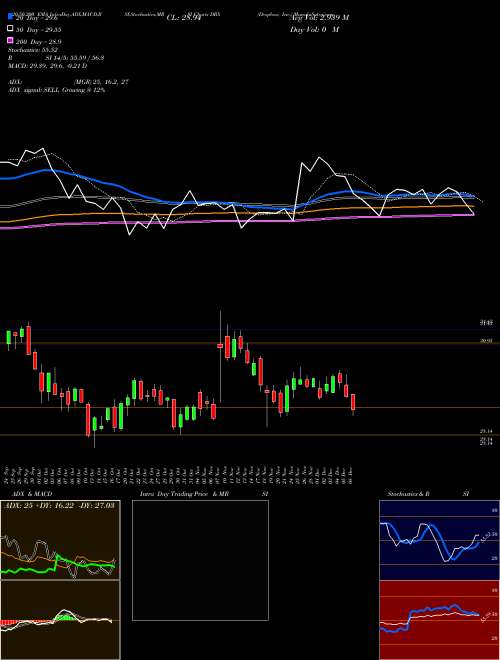Click the 'Avg Vol: 2.939 M' text

pos(319,18)
